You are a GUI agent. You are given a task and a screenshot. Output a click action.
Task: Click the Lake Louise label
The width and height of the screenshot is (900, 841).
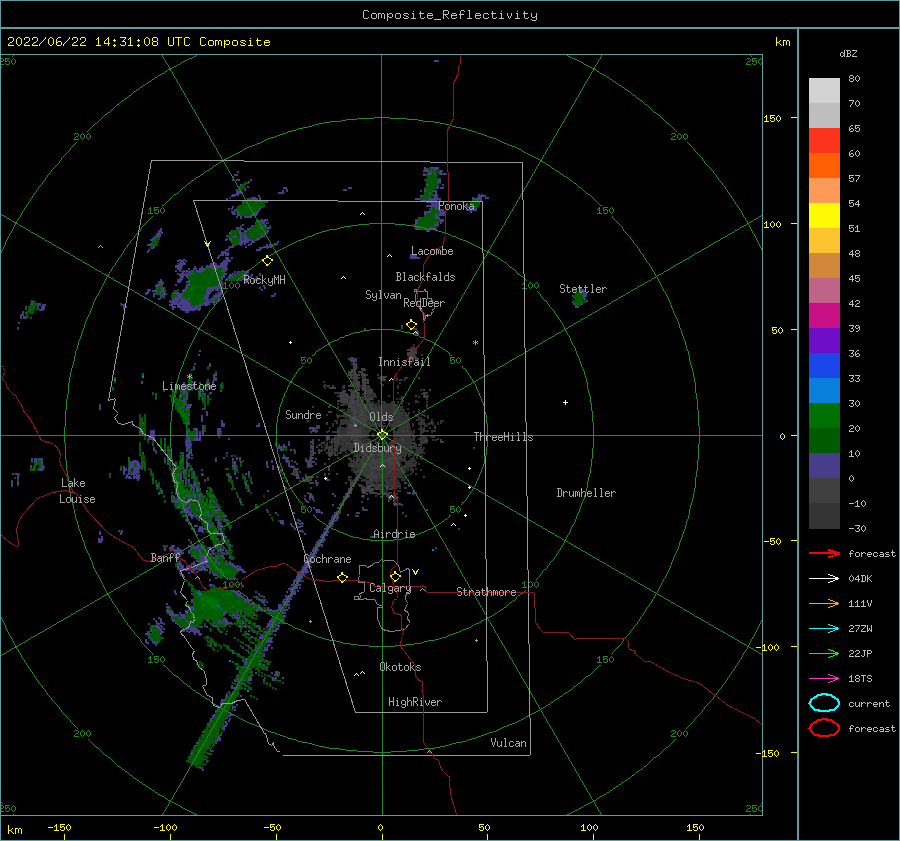(77, 491)
